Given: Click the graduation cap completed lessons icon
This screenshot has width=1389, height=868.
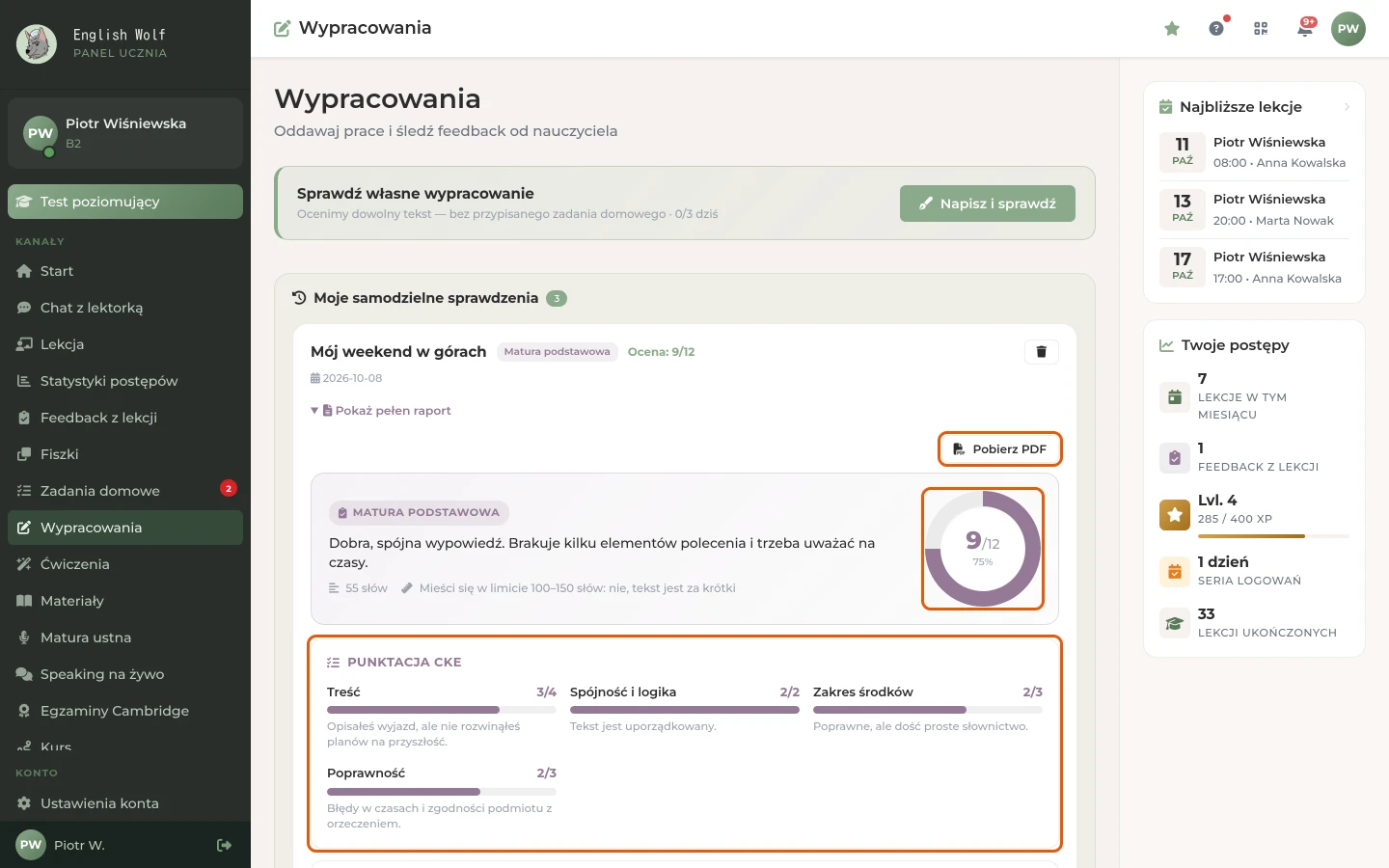Looking at the screenshot, I should click(x=1175, y=624).
